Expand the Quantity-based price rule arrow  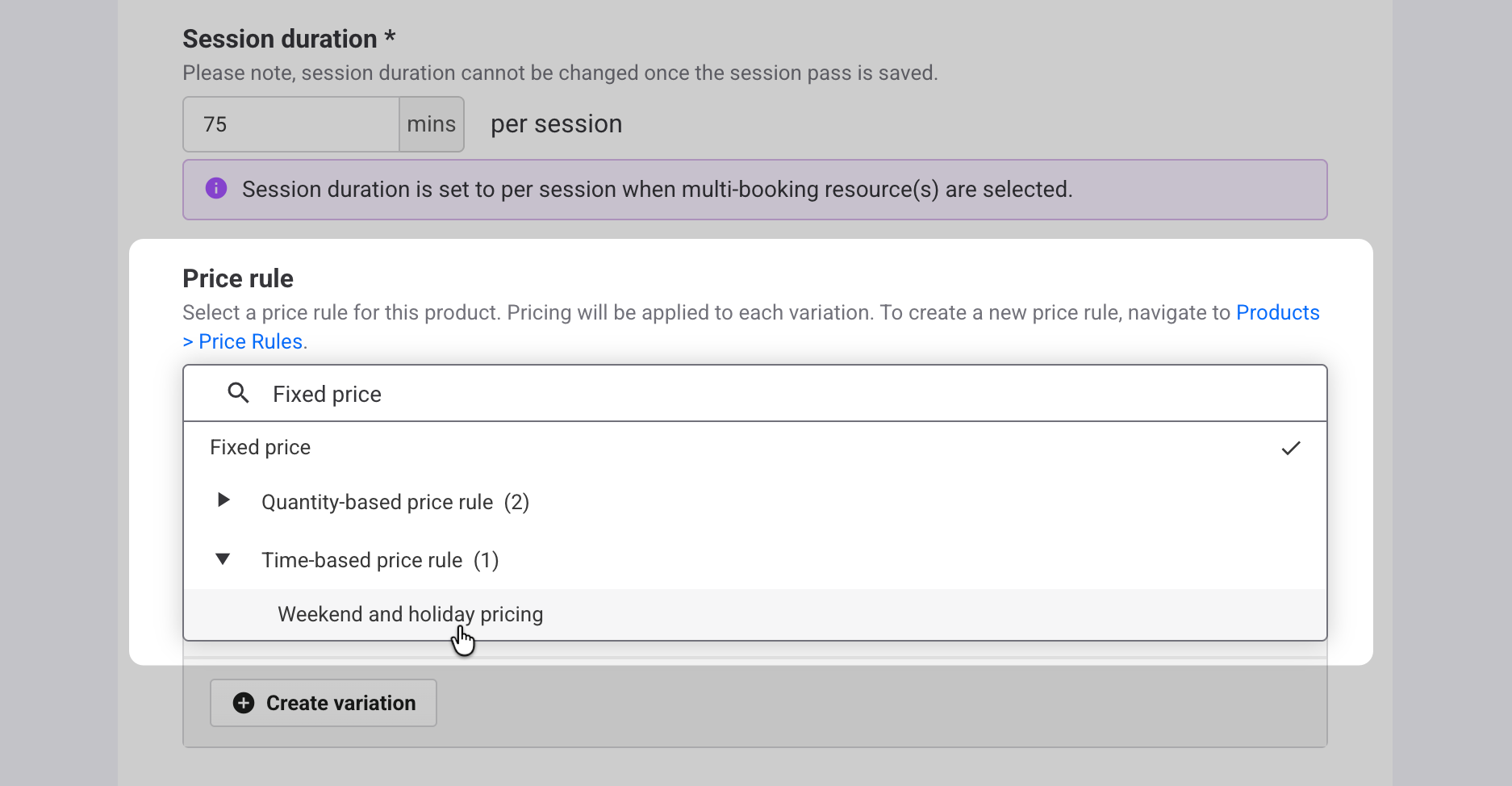click(x=224, y=500)
